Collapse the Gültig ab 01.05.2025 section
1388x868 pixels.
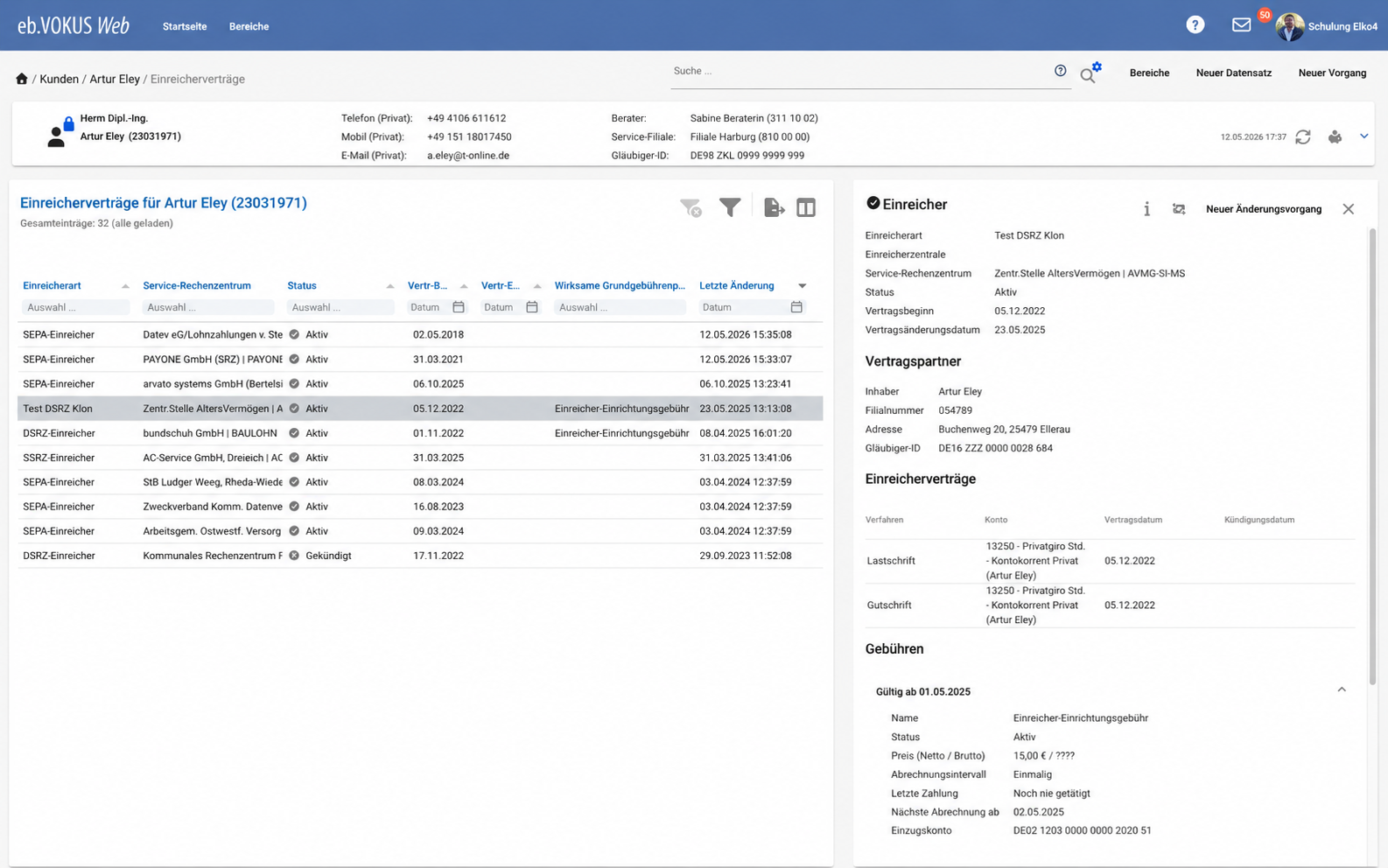click(x=1342, y=690)
